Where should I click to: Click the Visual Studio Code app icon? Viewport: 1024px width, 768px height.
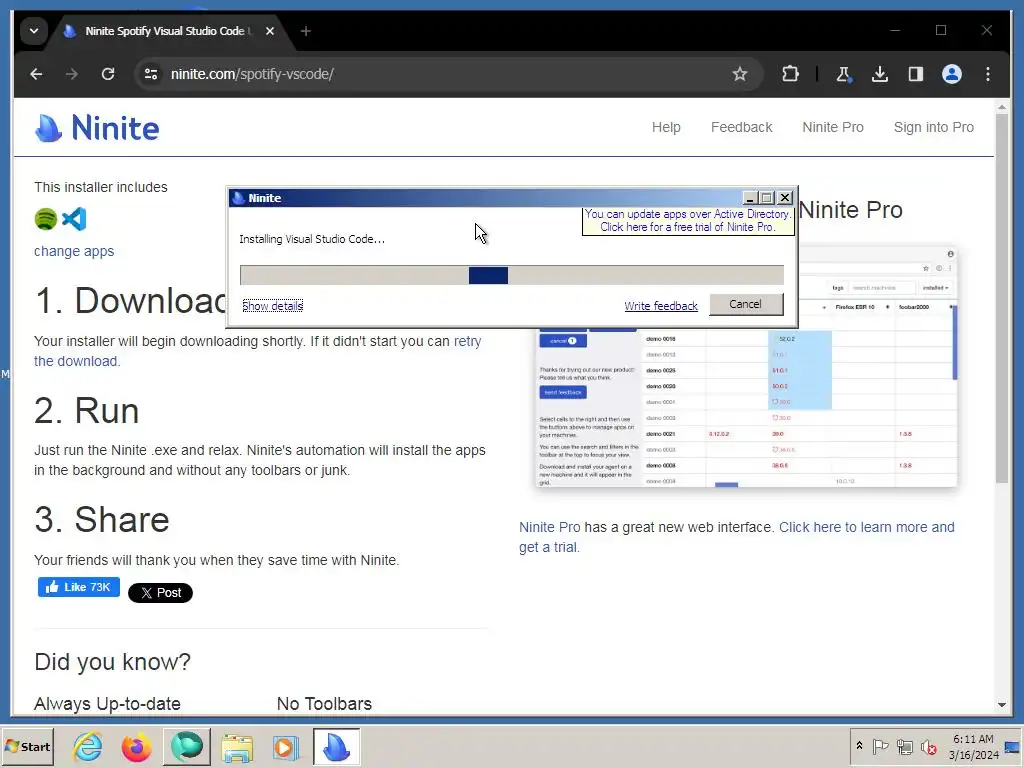74,219
